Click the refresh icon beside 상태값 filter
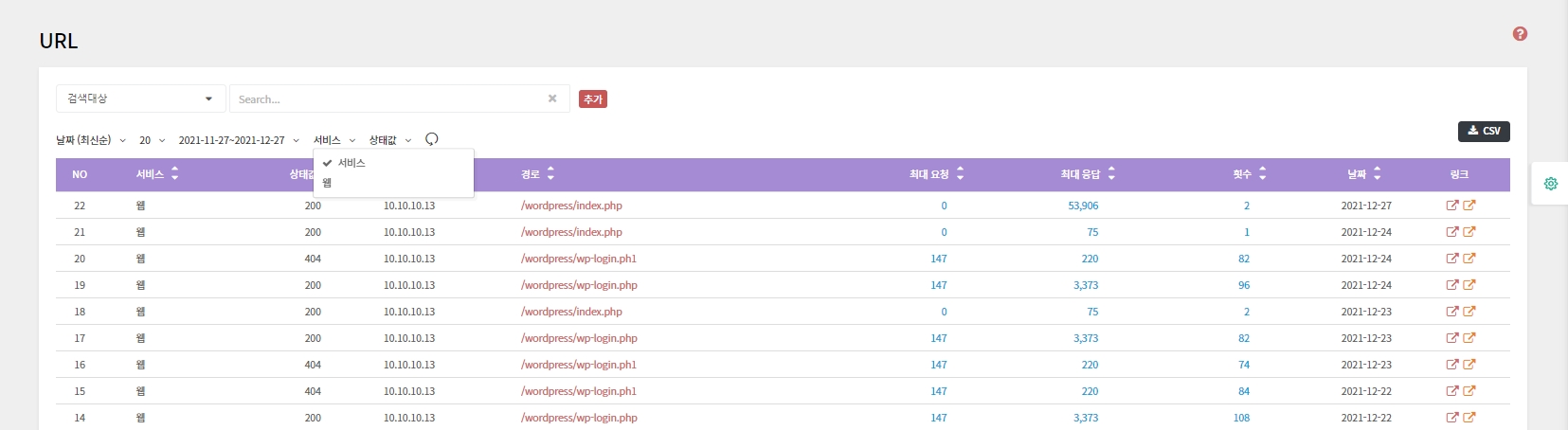 point(431,139)
